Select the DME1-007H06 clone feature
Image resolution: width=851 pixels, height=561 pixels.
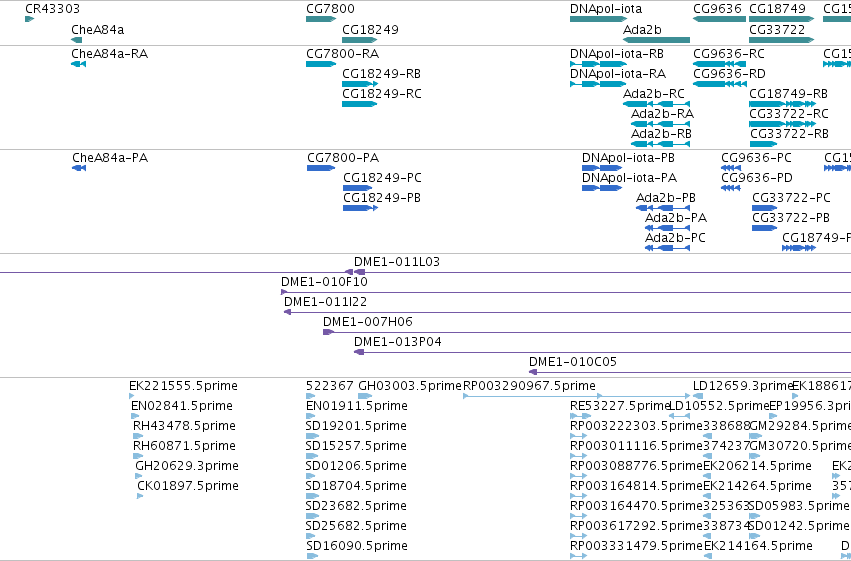click(587, 333)
